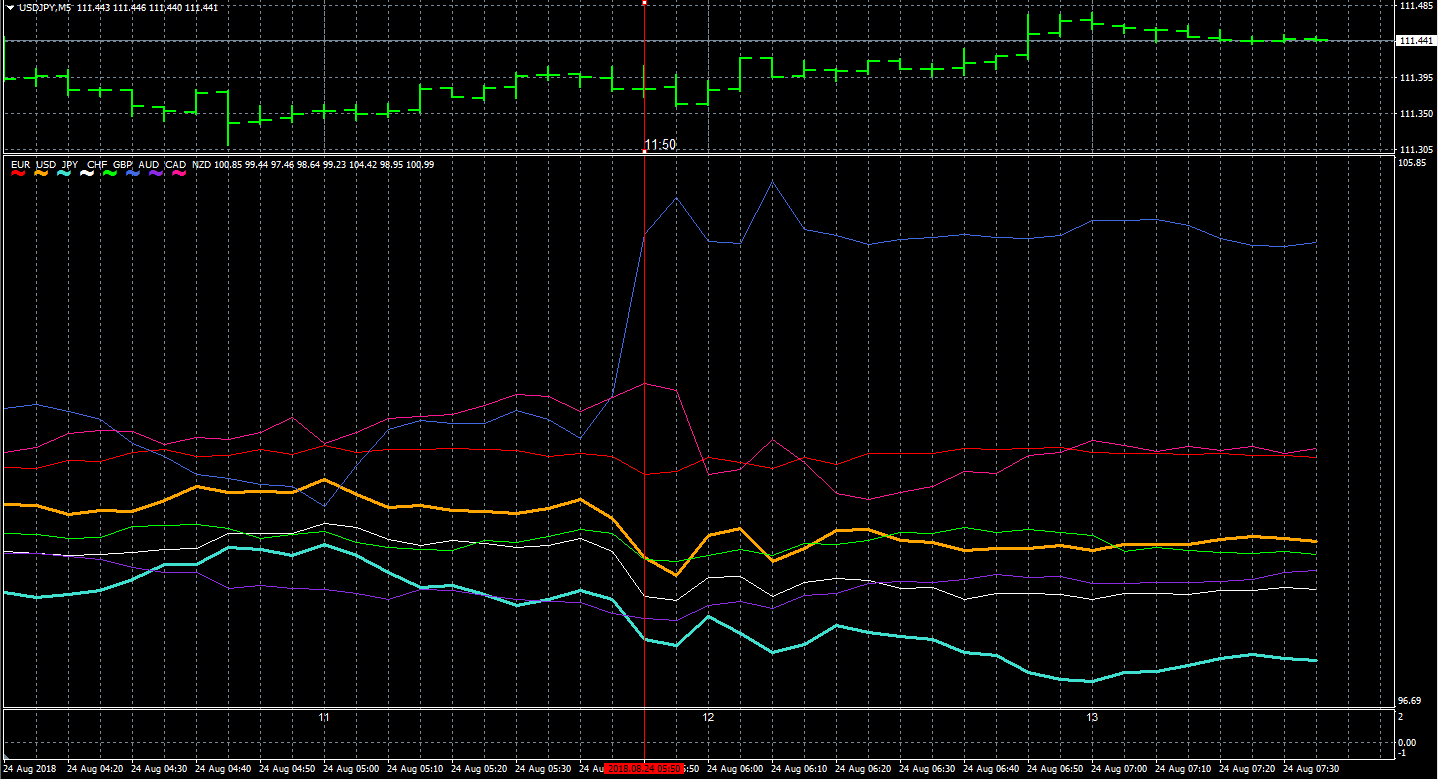Click the hour marker 11 in the bottom subwindow

pyautogui.click(x=324, y=718)
